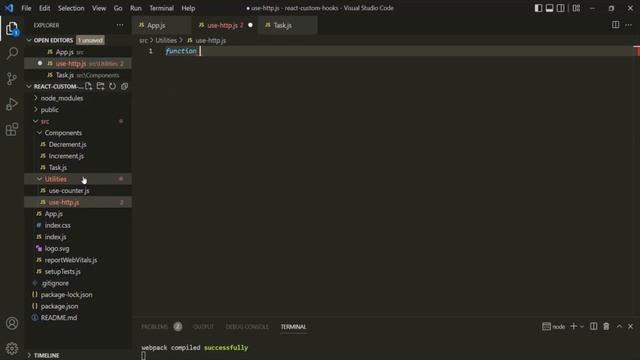The width and height of the screenshot is (640, 360).
Task: Click the New Folder icon in explorer
Action: coord(100,86)
